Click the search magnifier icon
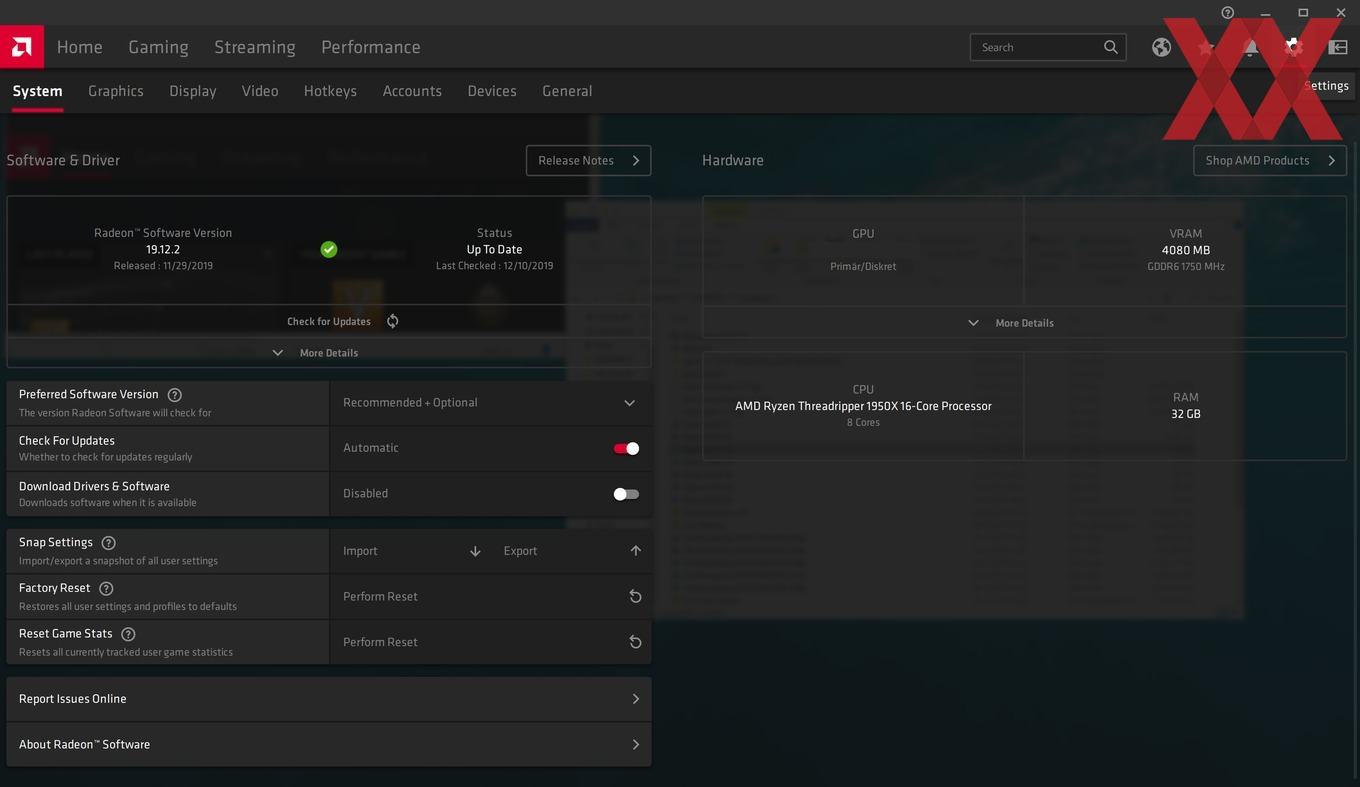Image resolution: width=1360 pixels, height=787 pixels. click(x=1111, y=47)
